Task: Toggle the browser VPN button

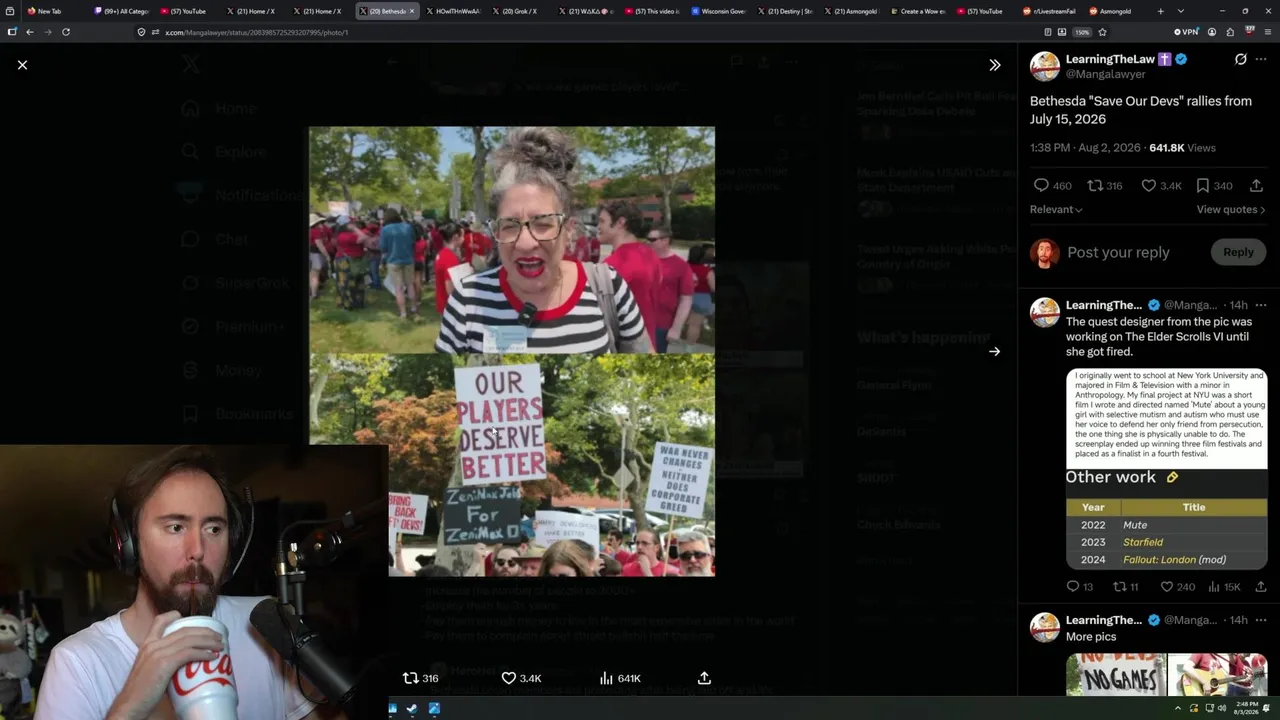Action: [x=1185, y=32]
